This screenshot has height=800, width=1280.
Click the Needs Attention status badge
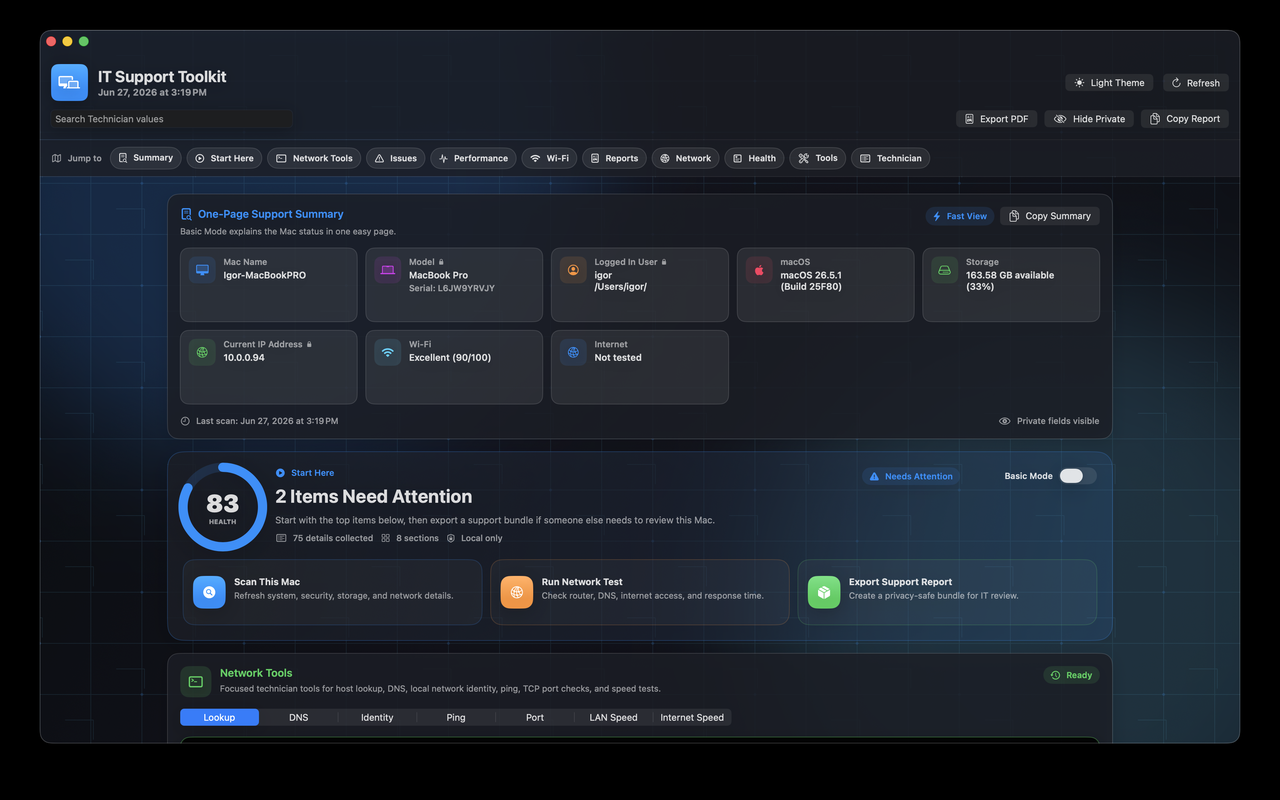[911, 476]
